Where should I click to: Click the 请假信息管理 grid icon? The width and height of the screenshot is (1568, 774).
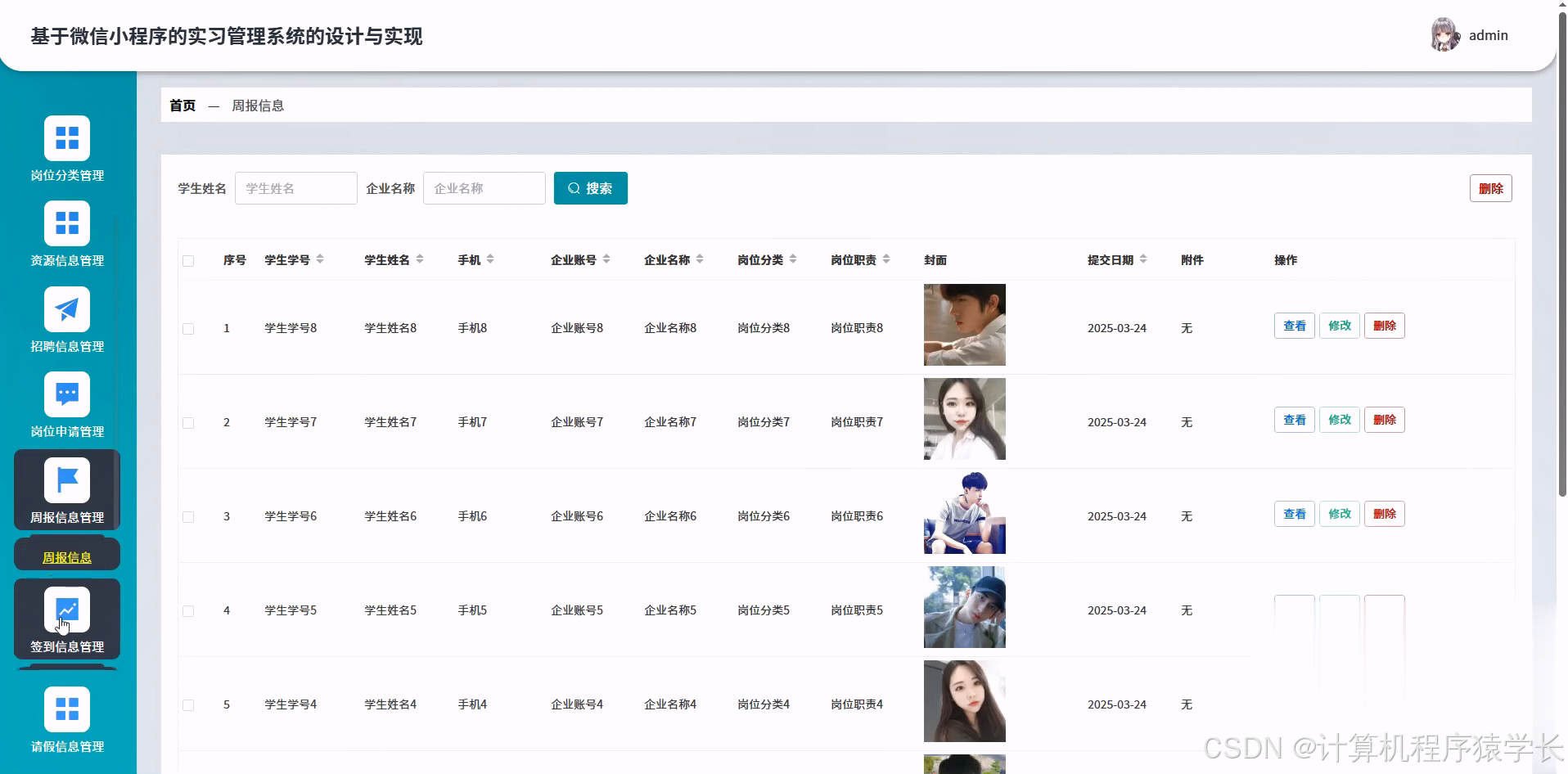(67, 709)
